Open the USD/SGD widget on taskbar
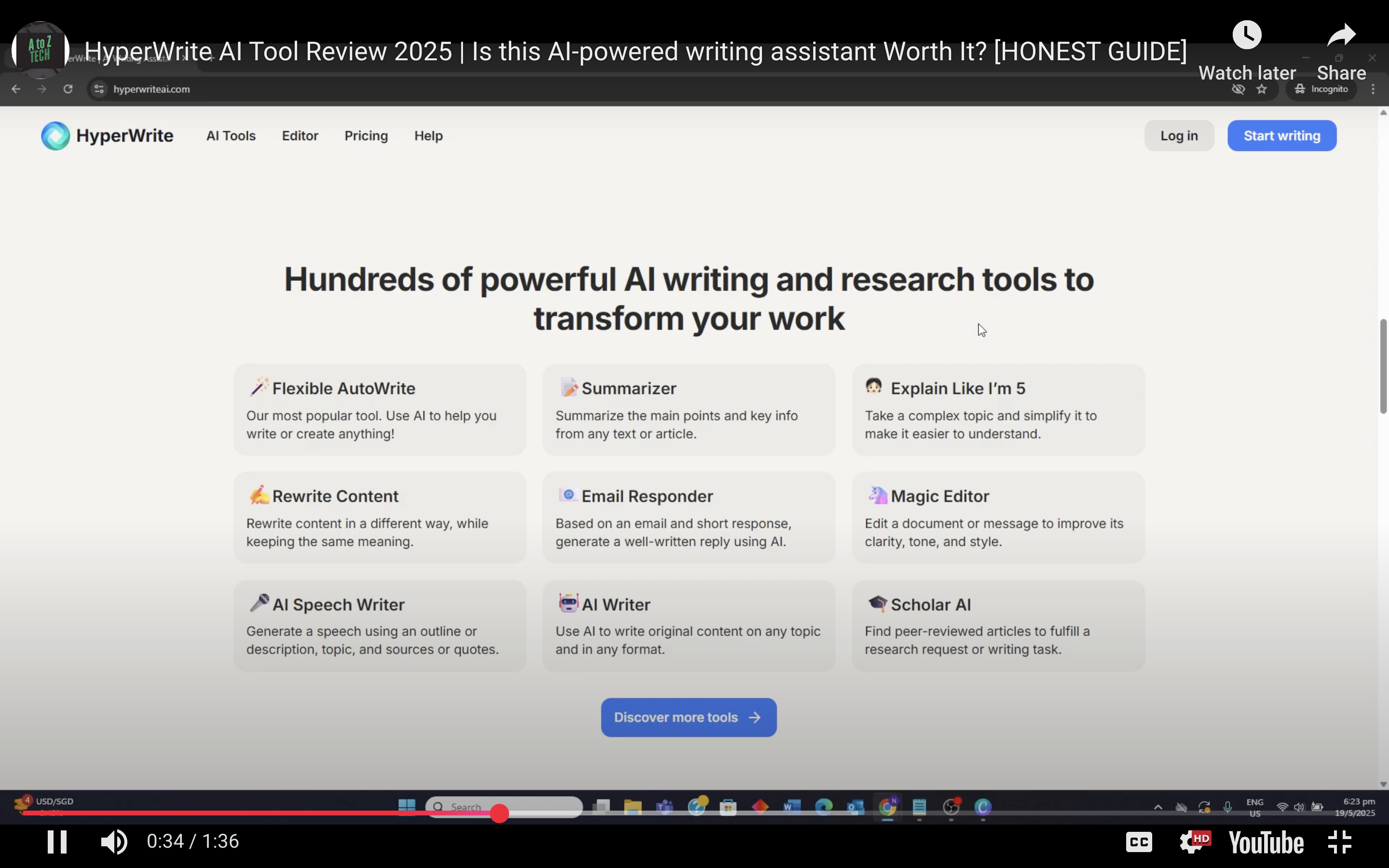This screenshot has width=1389, height=868. (x=45, y=805)
